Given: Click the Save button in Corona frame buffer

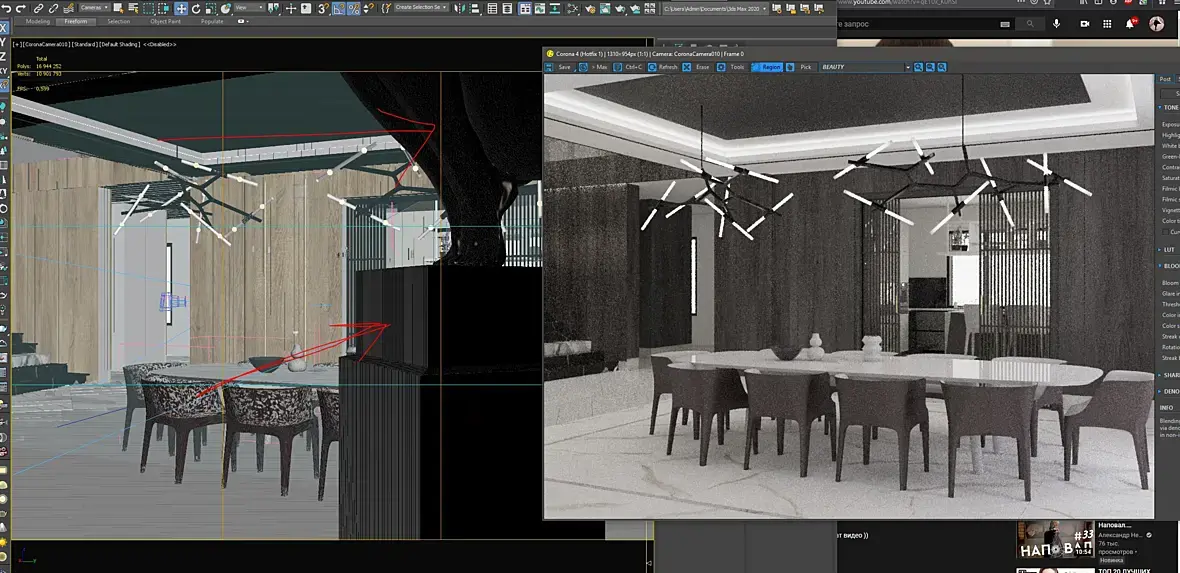Looking at the screenshot, I should click(564, 67).
